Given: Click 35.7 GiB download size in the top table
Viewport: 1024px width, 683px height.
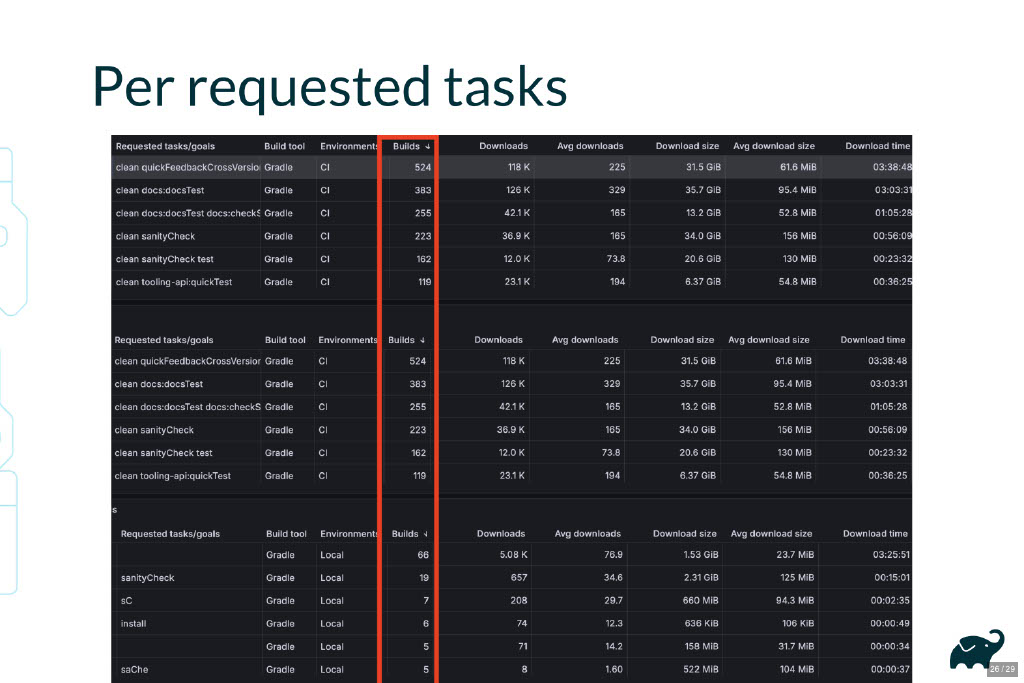Looking at the screenshot, I should pyautogui.click(x=703, y=190).
